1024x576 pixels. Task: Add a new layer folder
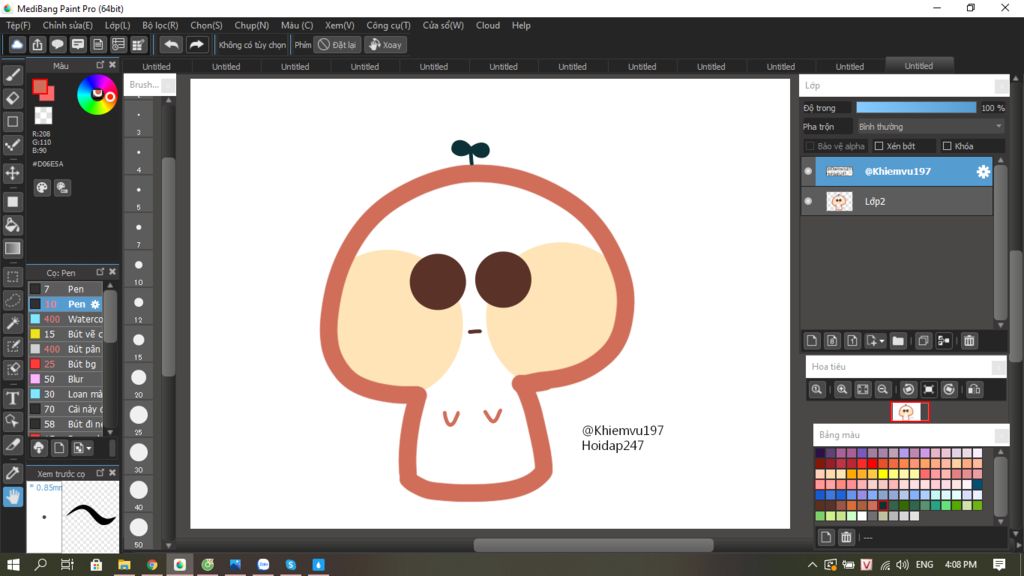[x=898, y=341]
